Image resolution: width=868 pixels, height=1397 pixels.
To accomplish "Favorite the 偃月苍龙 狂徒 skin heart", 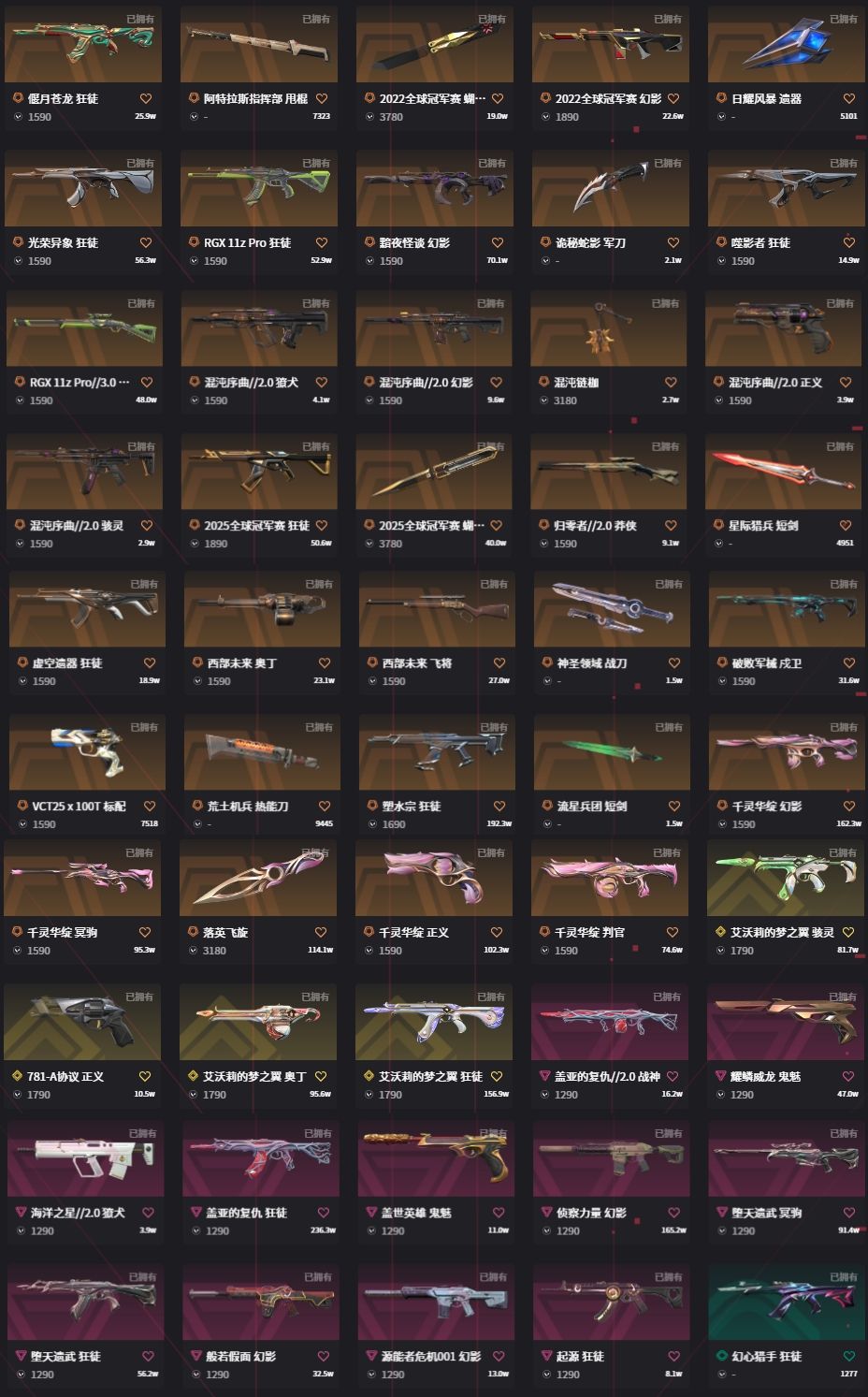I will pyautogui.click(x=146, y=98).
